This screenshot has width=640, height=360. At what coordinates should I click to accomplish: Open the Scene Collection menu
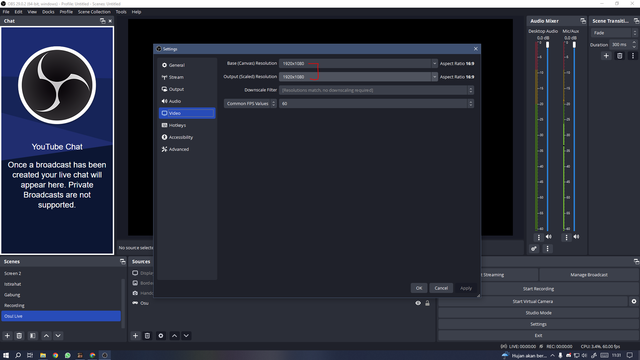pos(94,12)
